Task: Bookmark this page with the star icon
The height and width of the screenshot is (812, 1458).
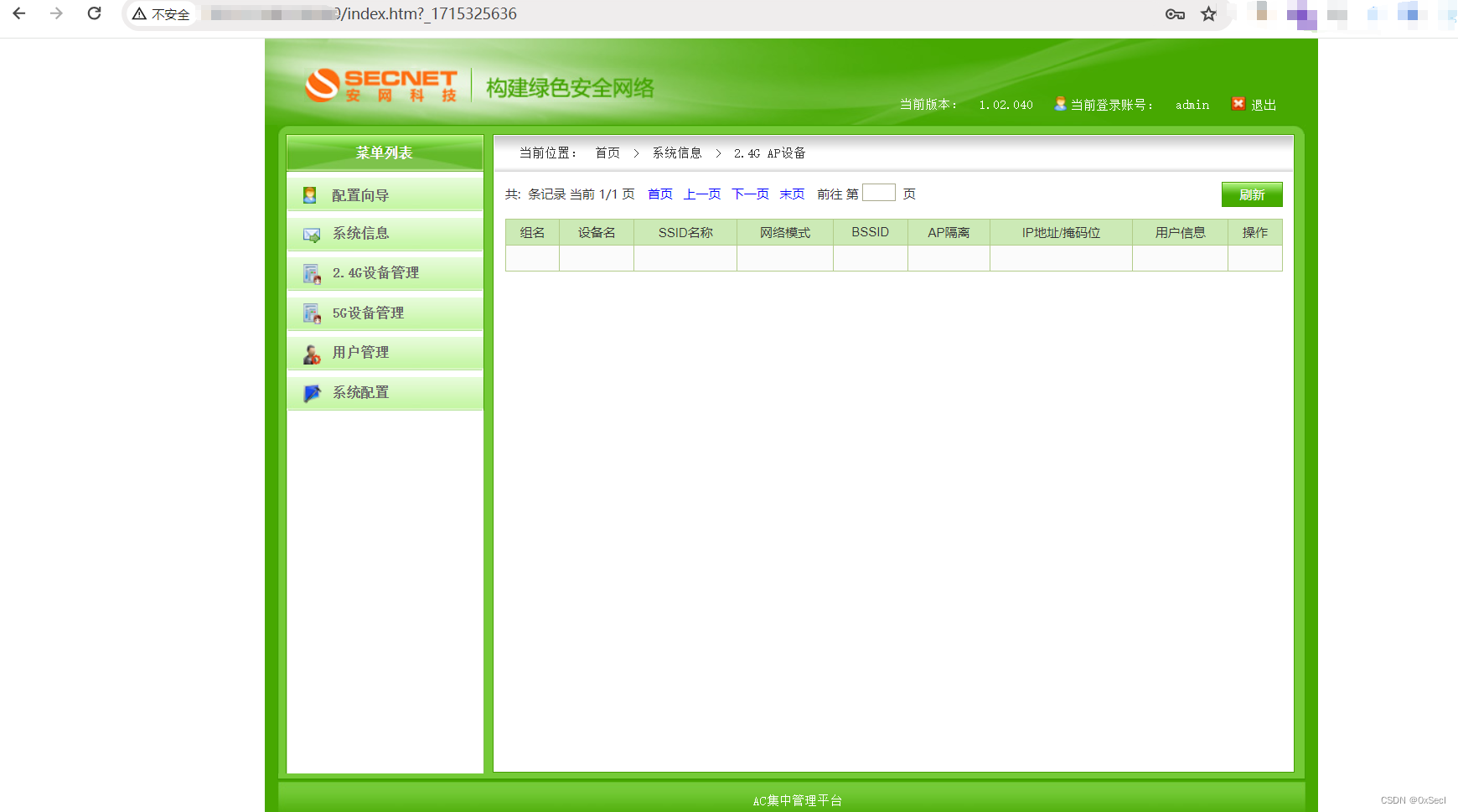Action: 1208,14
